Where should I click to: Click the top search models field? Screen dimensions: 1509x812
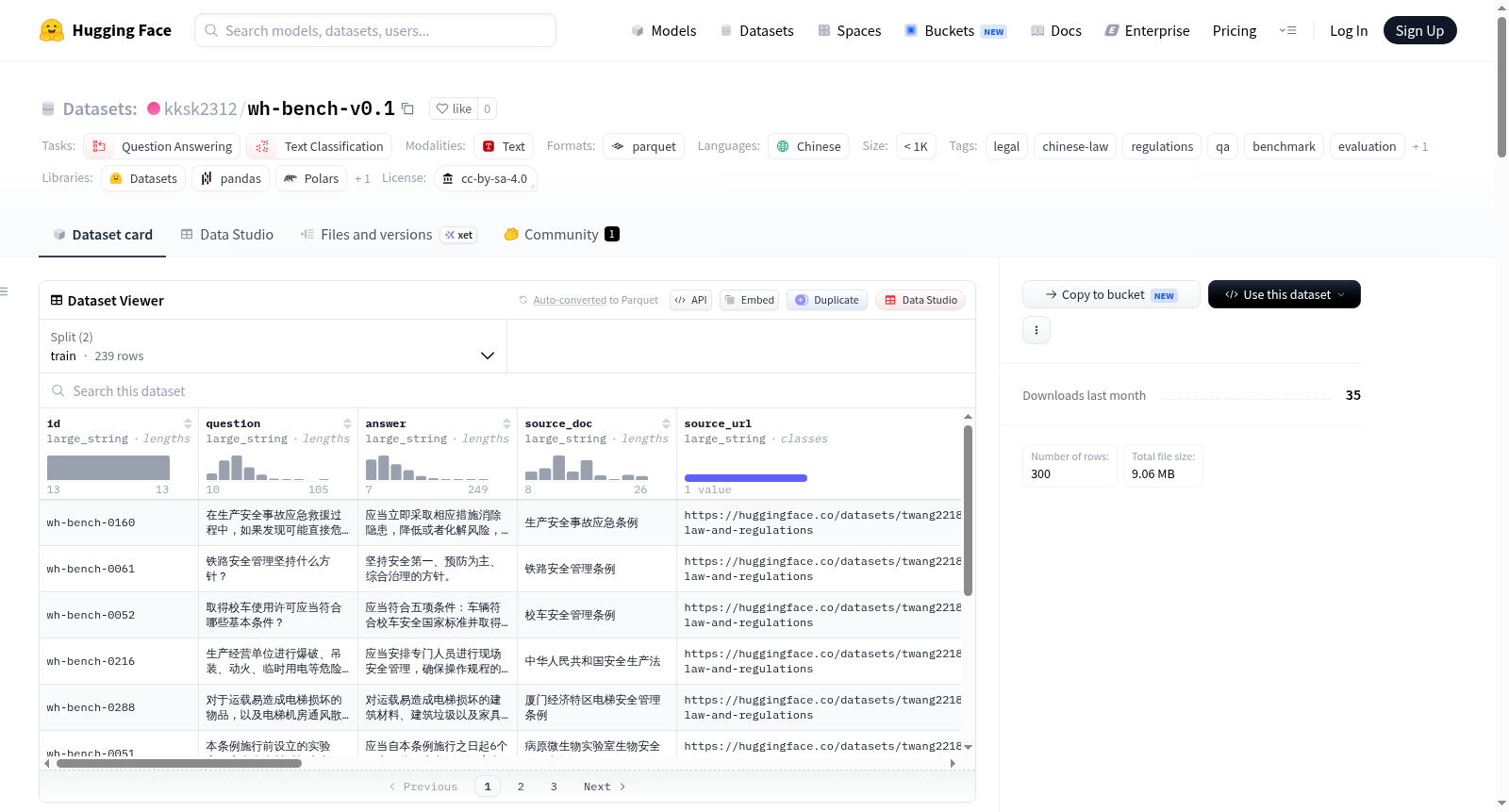click(375, 30)
